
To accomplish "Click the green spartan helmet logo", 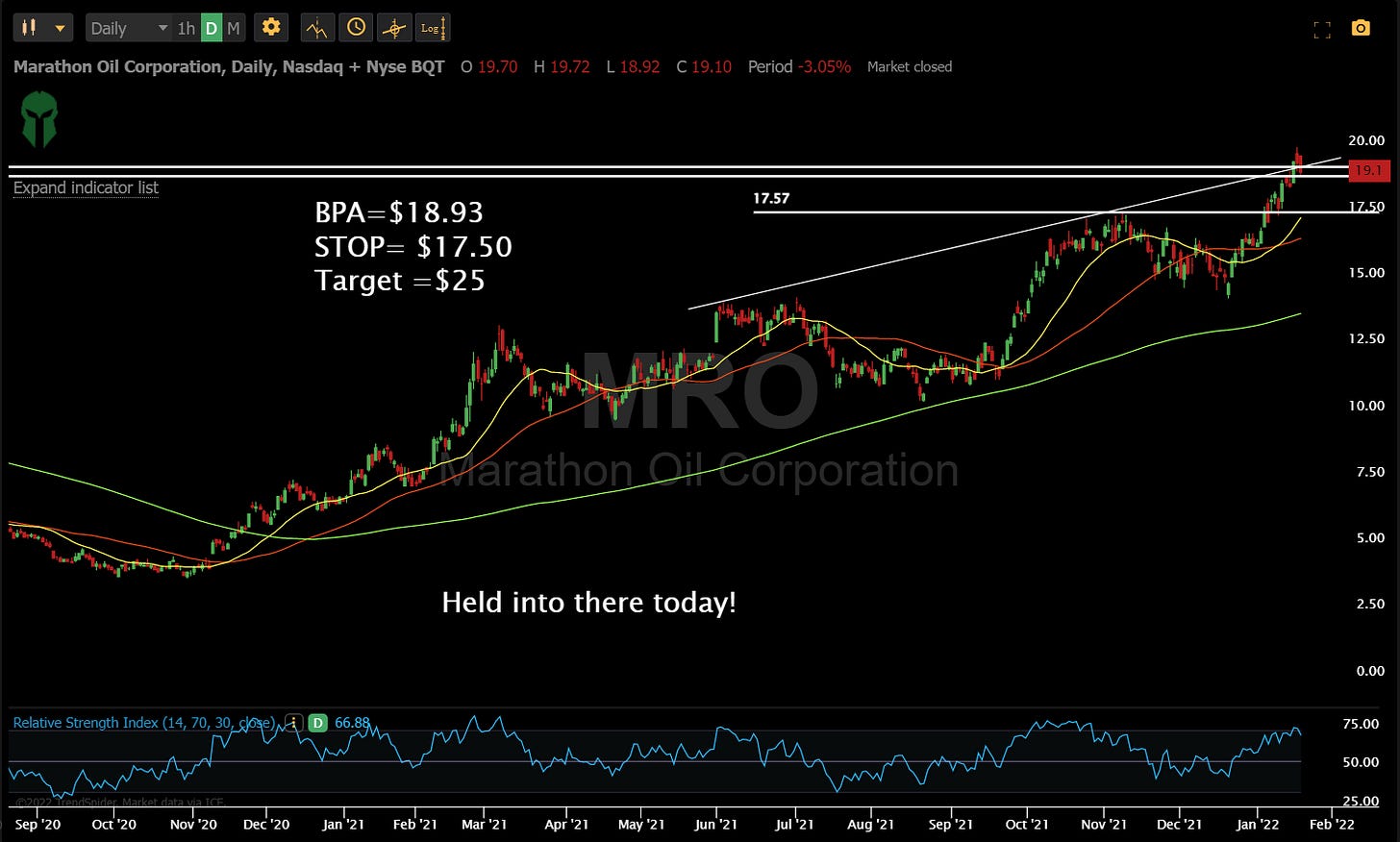I will pyautogui.click(x=39, y=119).
